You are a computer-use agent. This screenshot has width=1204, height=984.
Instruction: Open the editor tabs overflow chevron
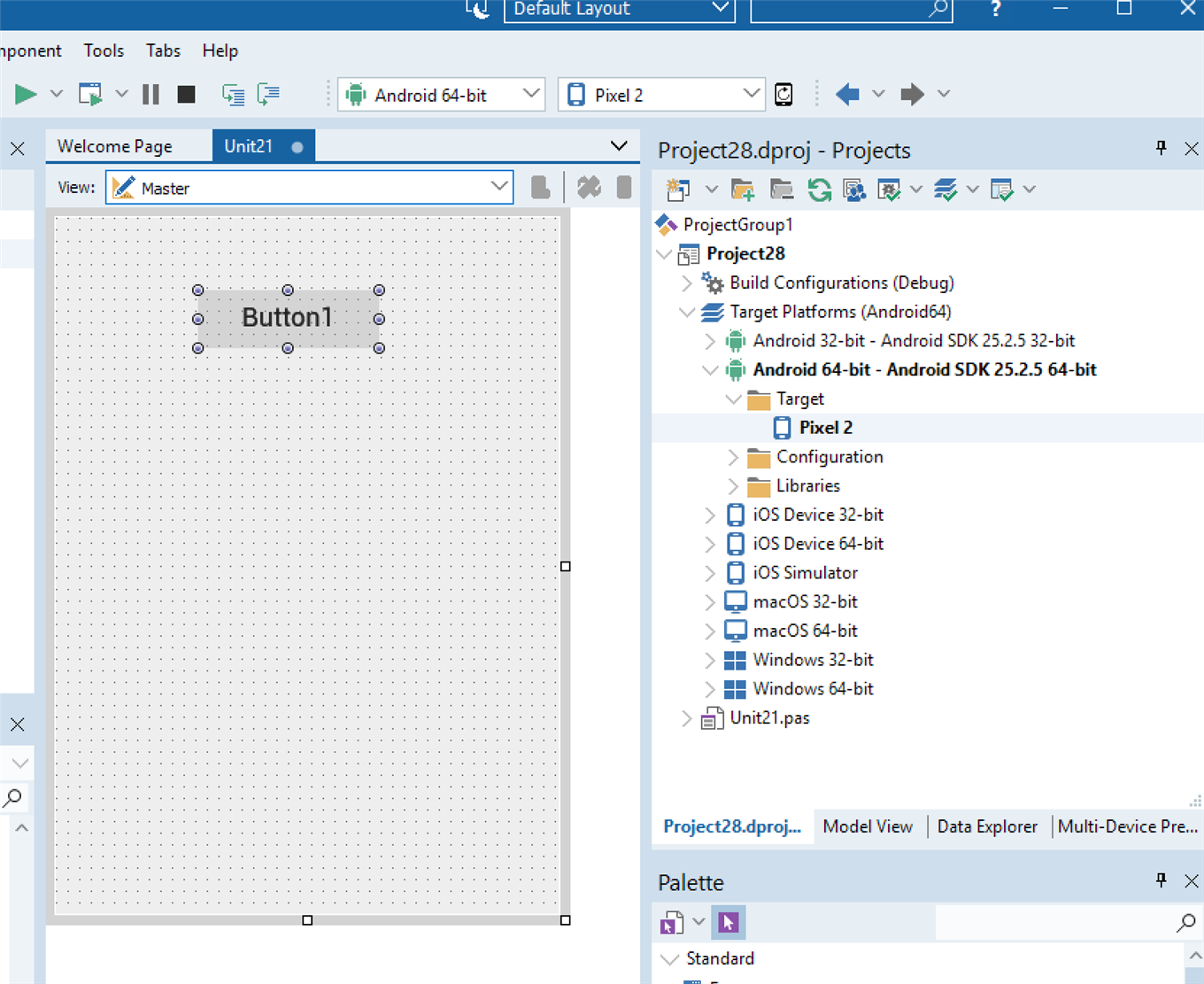[x=619, y=146]
